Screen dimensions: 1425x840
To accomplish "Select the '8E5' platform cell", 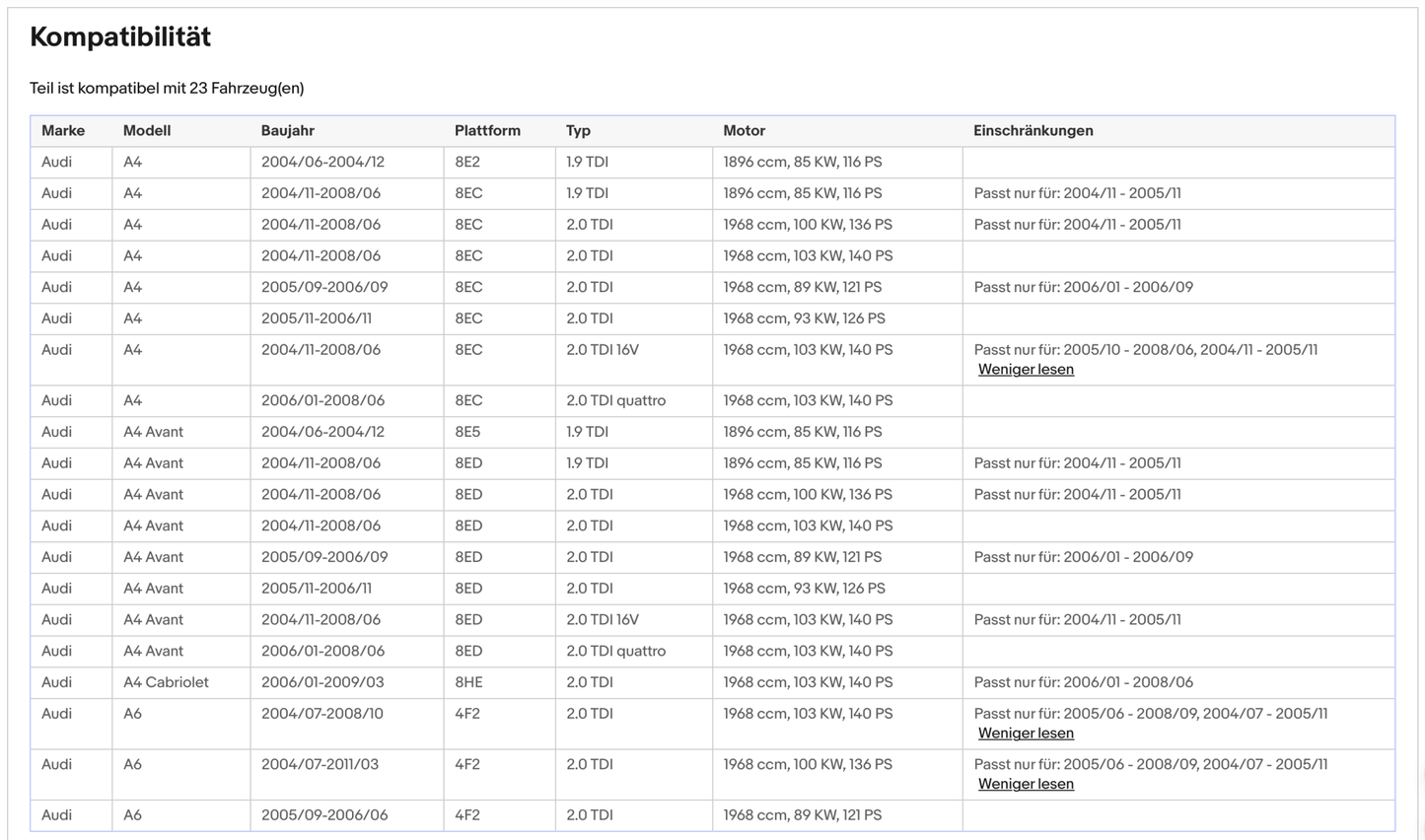I will click(468, 432).
